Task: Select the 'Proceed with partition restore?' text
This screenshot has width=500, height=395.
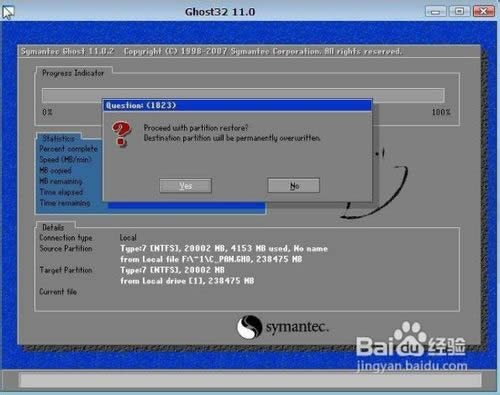Action: 196,128
